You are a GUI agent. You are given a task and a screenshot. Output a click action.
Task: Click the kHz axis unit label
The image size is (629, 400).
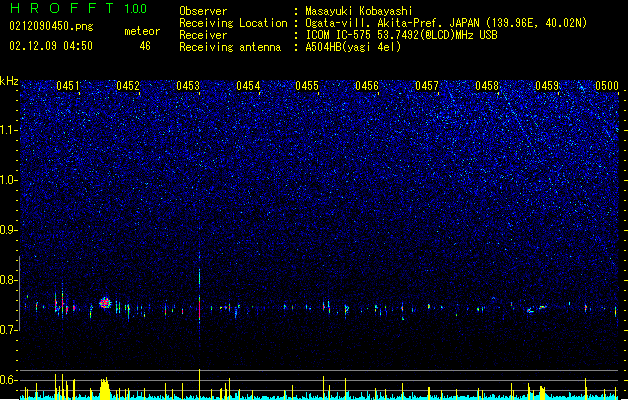tap(9, 81)
